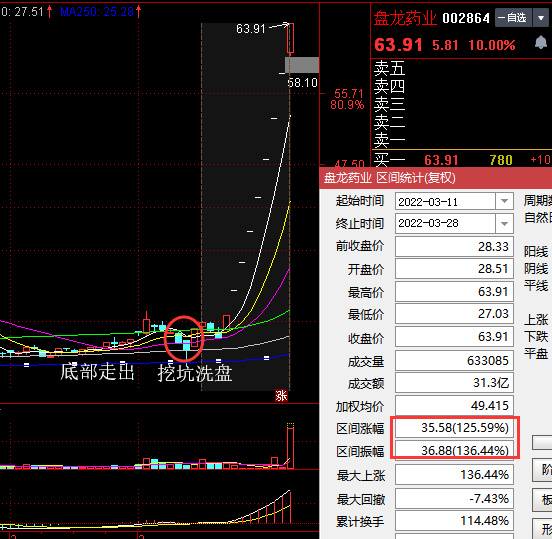Click the 63.91 high price label on chart

tap(251, 29)
